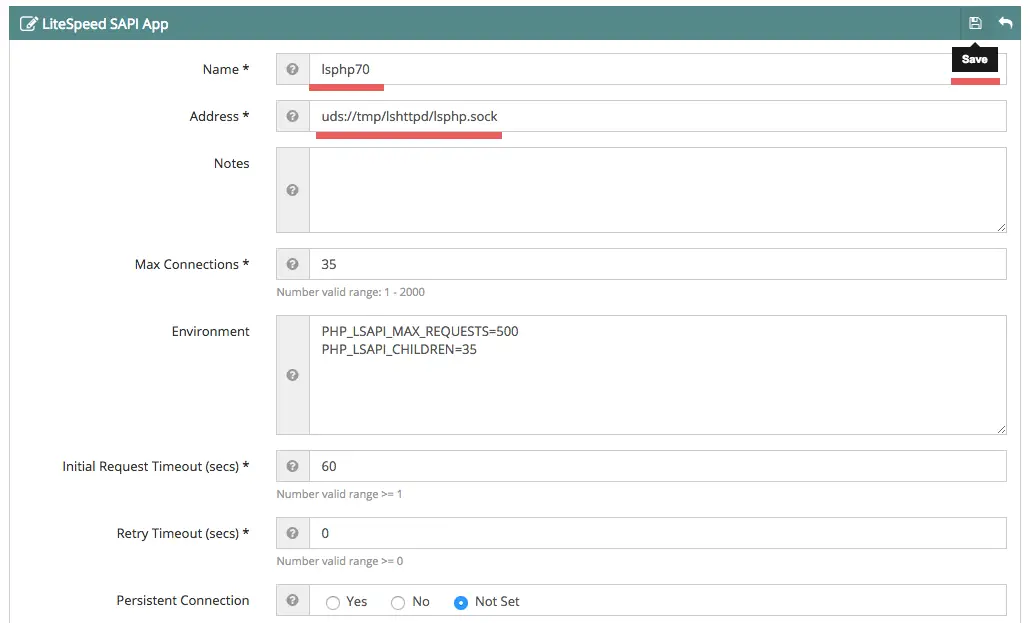The height and width of the screenshot is (623, 1030).
Task: Open help for Max Connections field
Action: coord(292,264)
